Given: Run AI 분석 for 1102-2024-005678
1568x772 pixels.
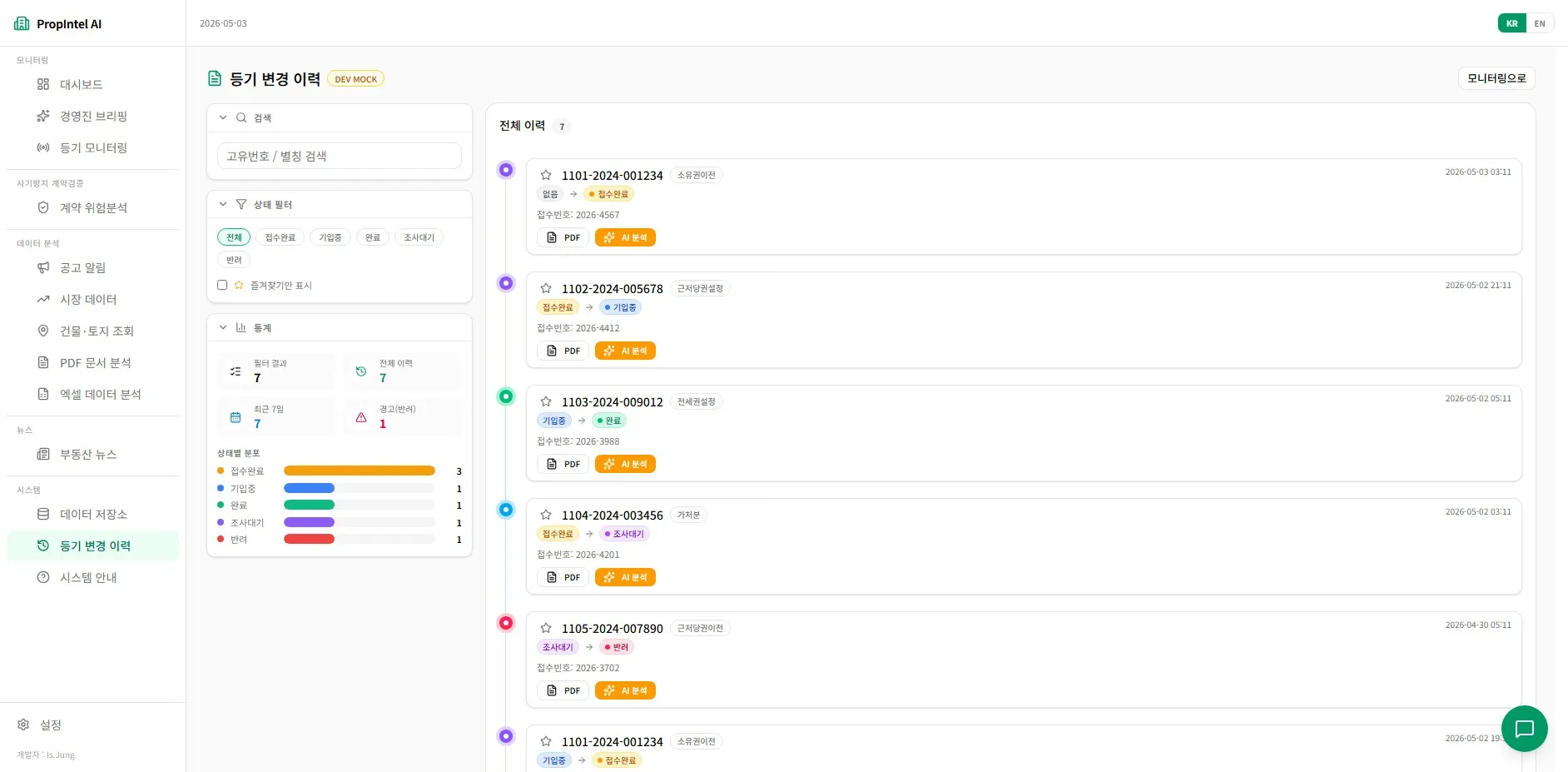Looking at the screenshot, I should tap(625, 351).
